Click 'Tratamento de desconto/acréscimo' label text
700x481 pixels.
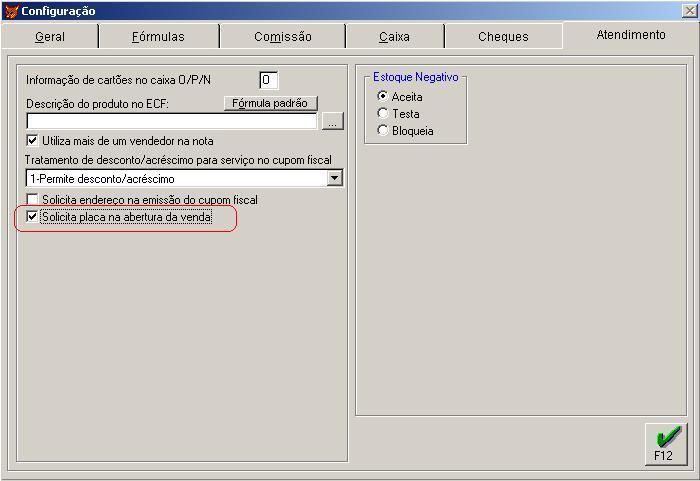[x=178, y=160]
